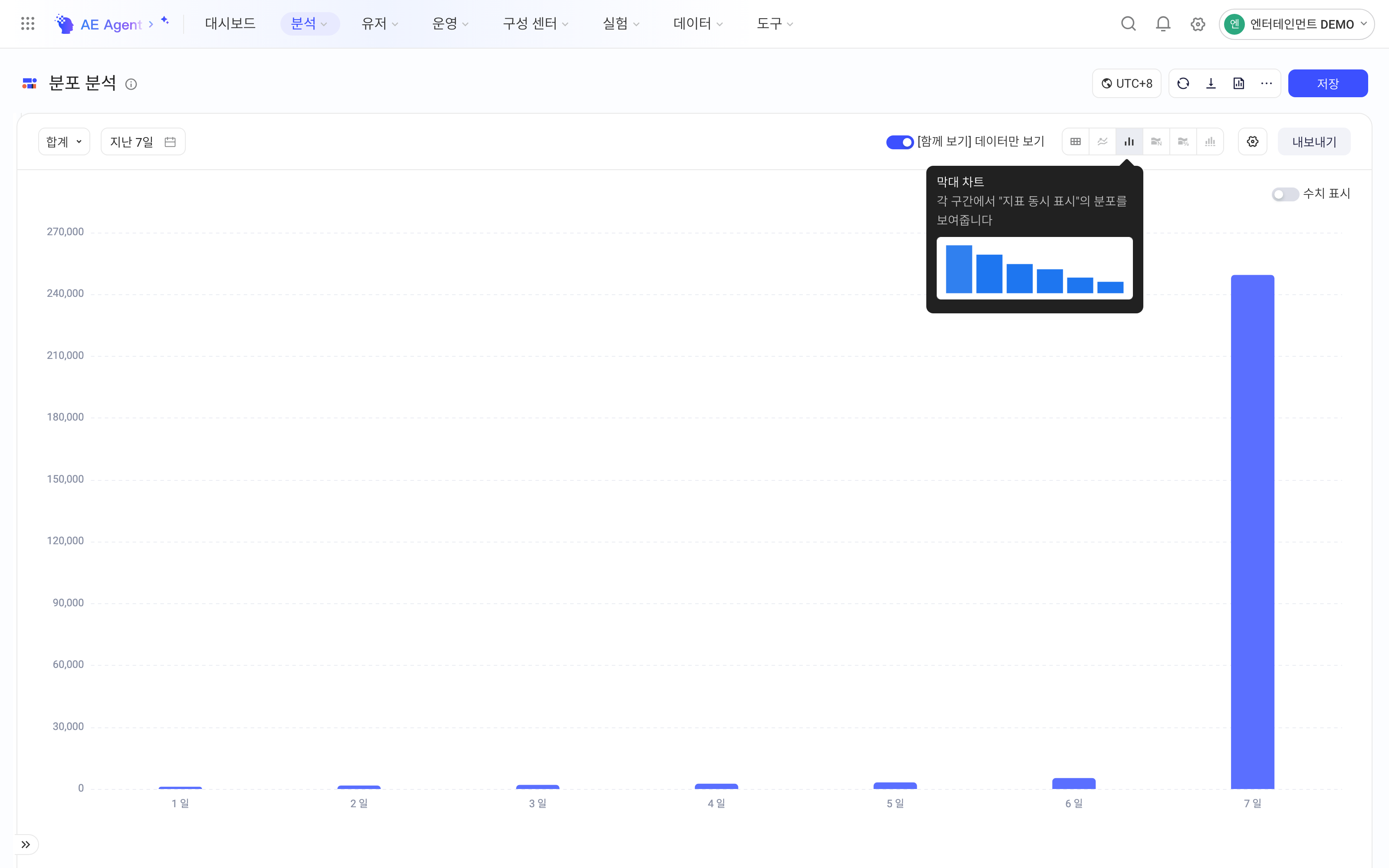Image resolution: width=1389 pixels, height=868 pixels.
Task: Open the 실험 menu
Action: point(620,23)
